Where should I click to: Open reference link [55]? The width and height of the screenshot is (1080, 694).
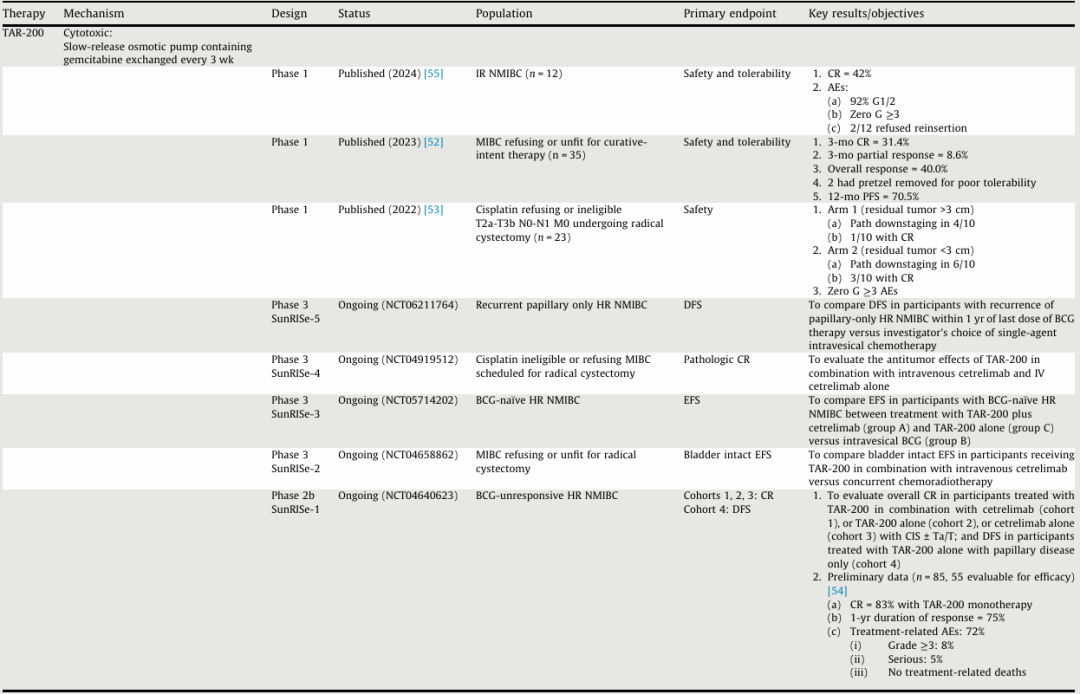[x=433, y=74]
